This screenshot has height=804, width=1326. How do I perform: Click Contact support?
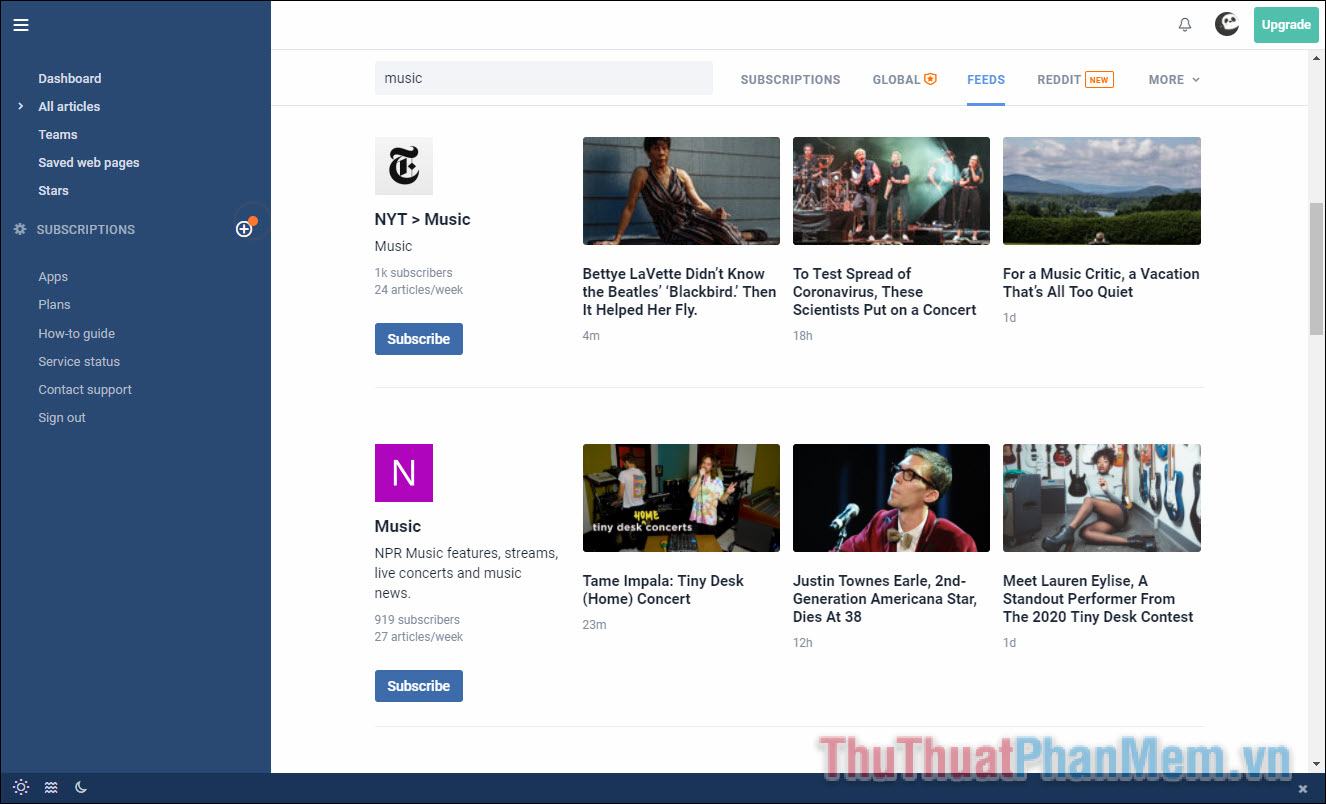pos(85,389)
